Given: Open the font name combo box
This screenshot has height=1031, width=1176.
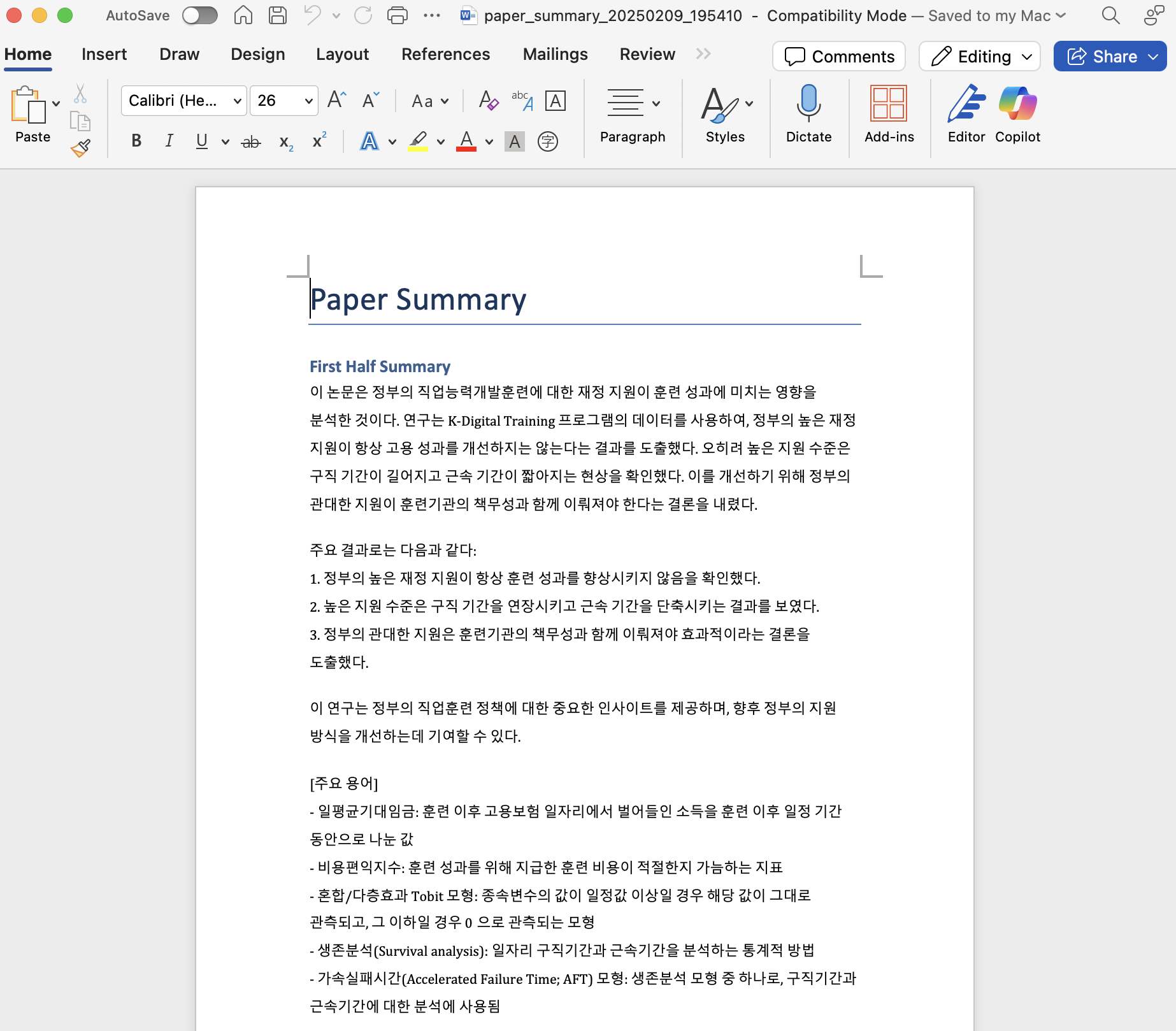Looking at the screenshot, I should pyautogui.click(x=184, y=101).
